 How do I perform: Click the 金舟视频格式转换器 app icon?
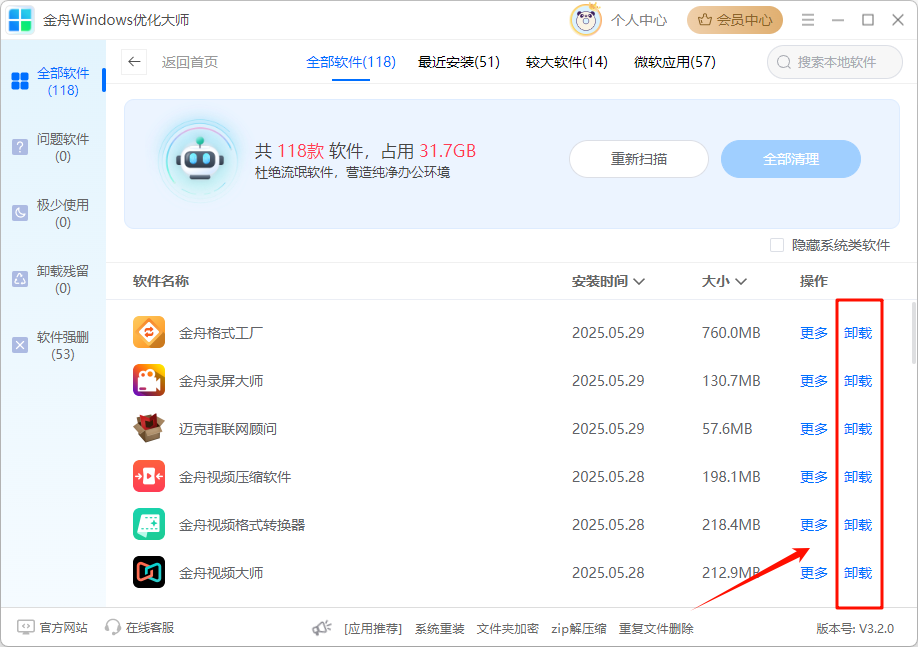(149, 524)
